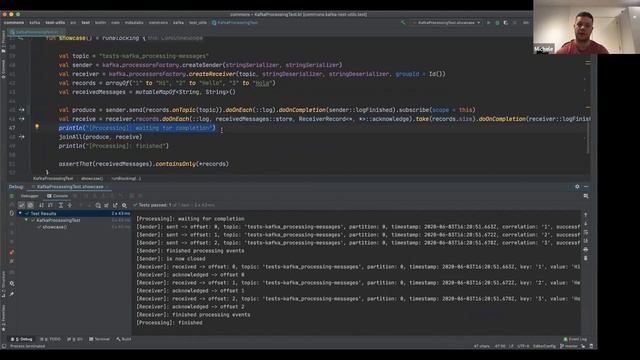Click runBlocking breadcrumb below the editor

click(126, 178)
